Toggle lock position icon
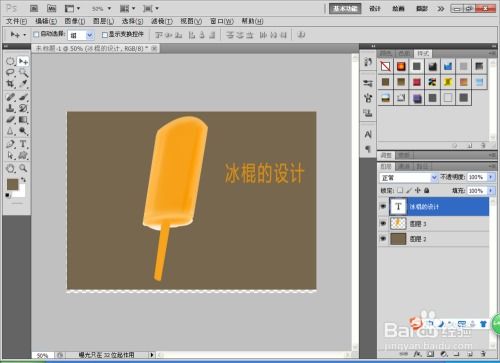Viewport: 500px width, 363px height. 418,191
